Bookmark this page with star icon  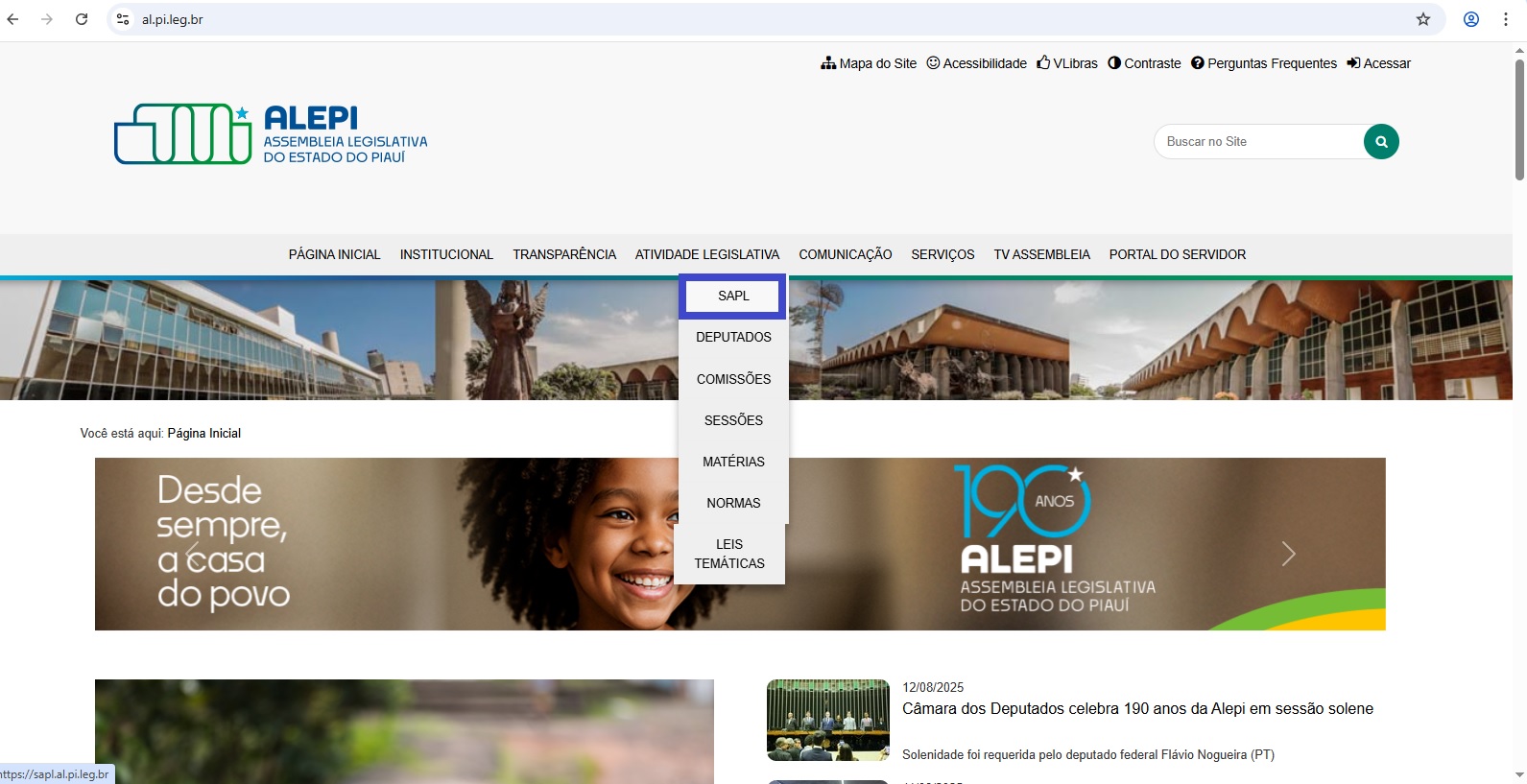pos(1423,19)
